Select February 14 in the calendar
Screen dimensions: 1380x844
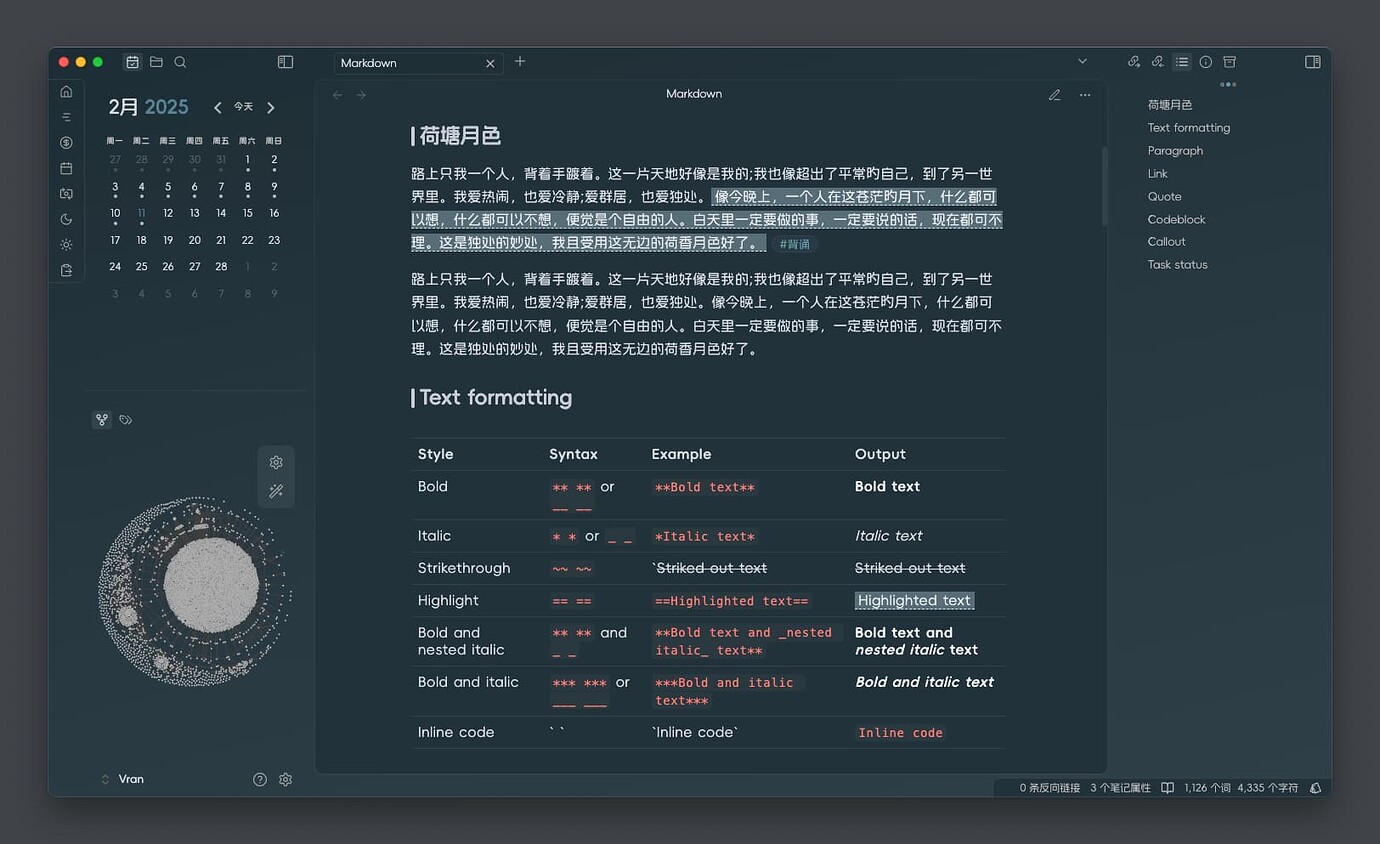221,213
